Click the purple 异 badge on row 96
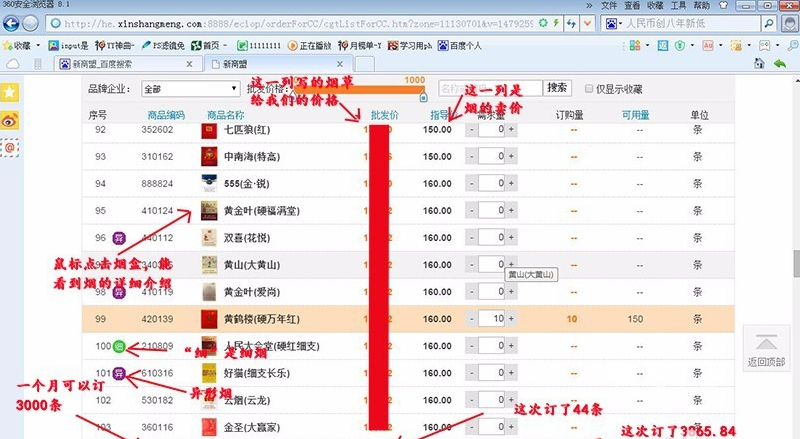Screen dimensions: 800x439 tap(119, 238)
